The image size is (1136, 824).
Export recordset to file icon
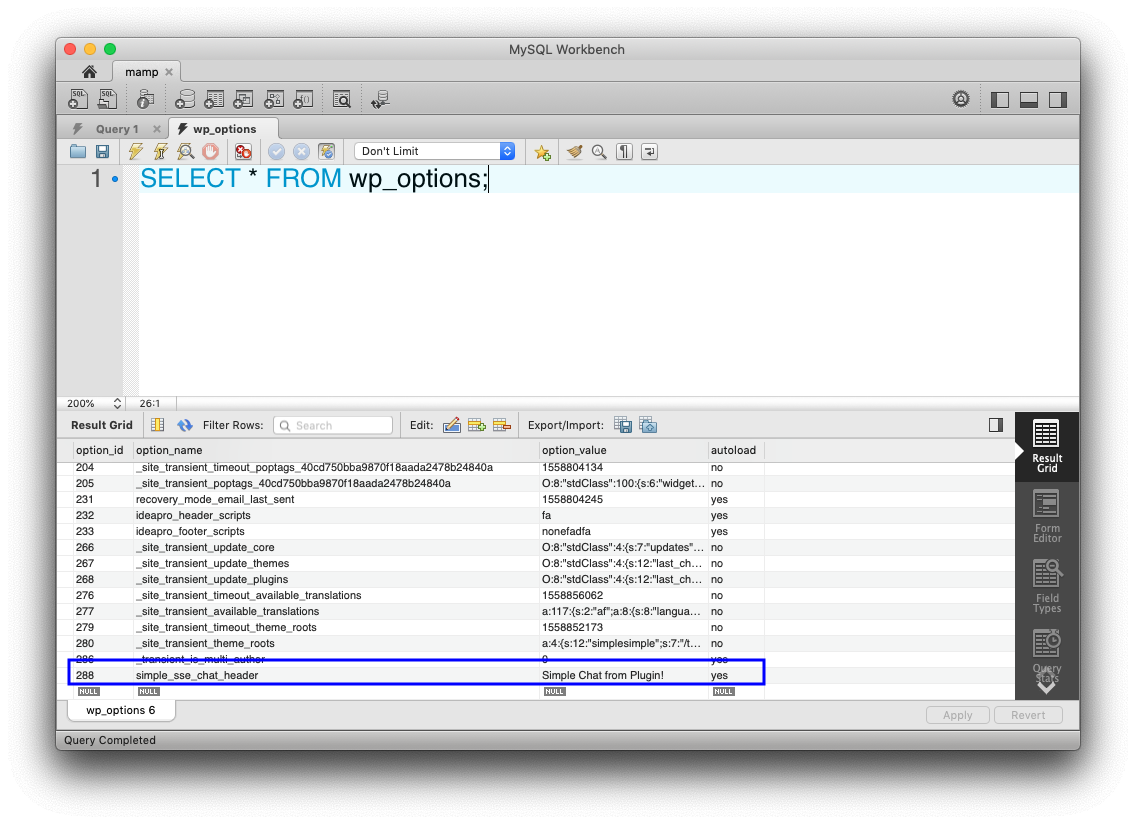coord(622,425)
